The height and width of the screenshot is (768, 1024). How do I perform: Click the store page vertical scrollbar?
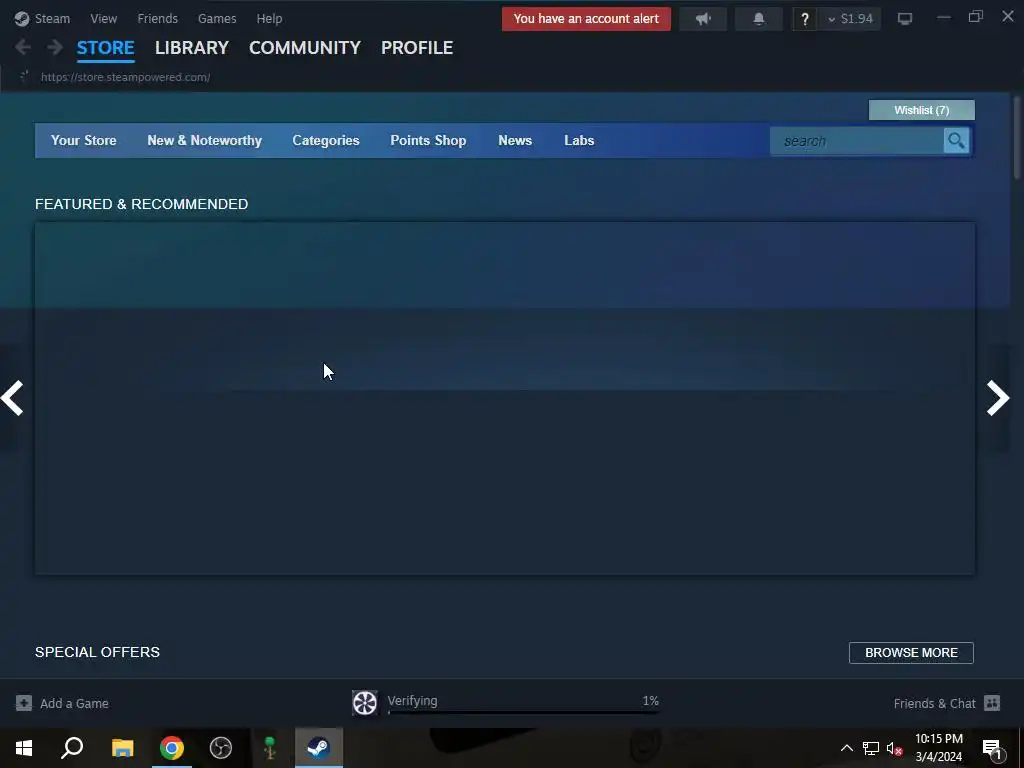click(1016, 137)
